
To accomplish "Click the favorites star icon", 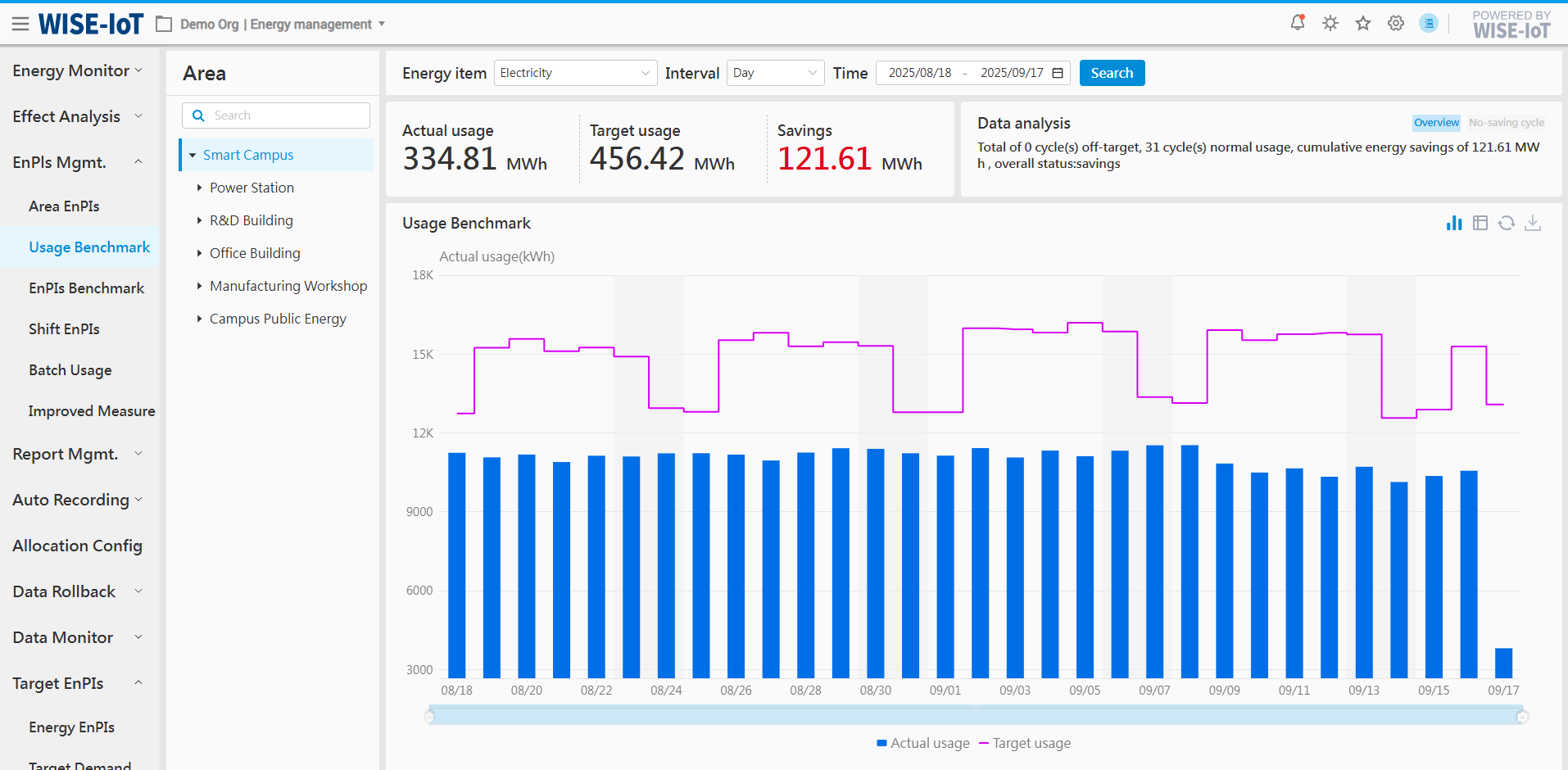I will pyautogui.click(x=1363, y=23).
